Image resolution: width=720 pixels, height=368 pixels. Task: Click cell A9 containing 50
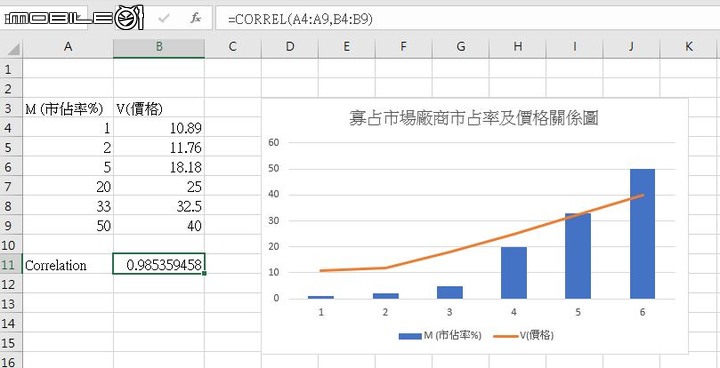click(x=68, y=226)
